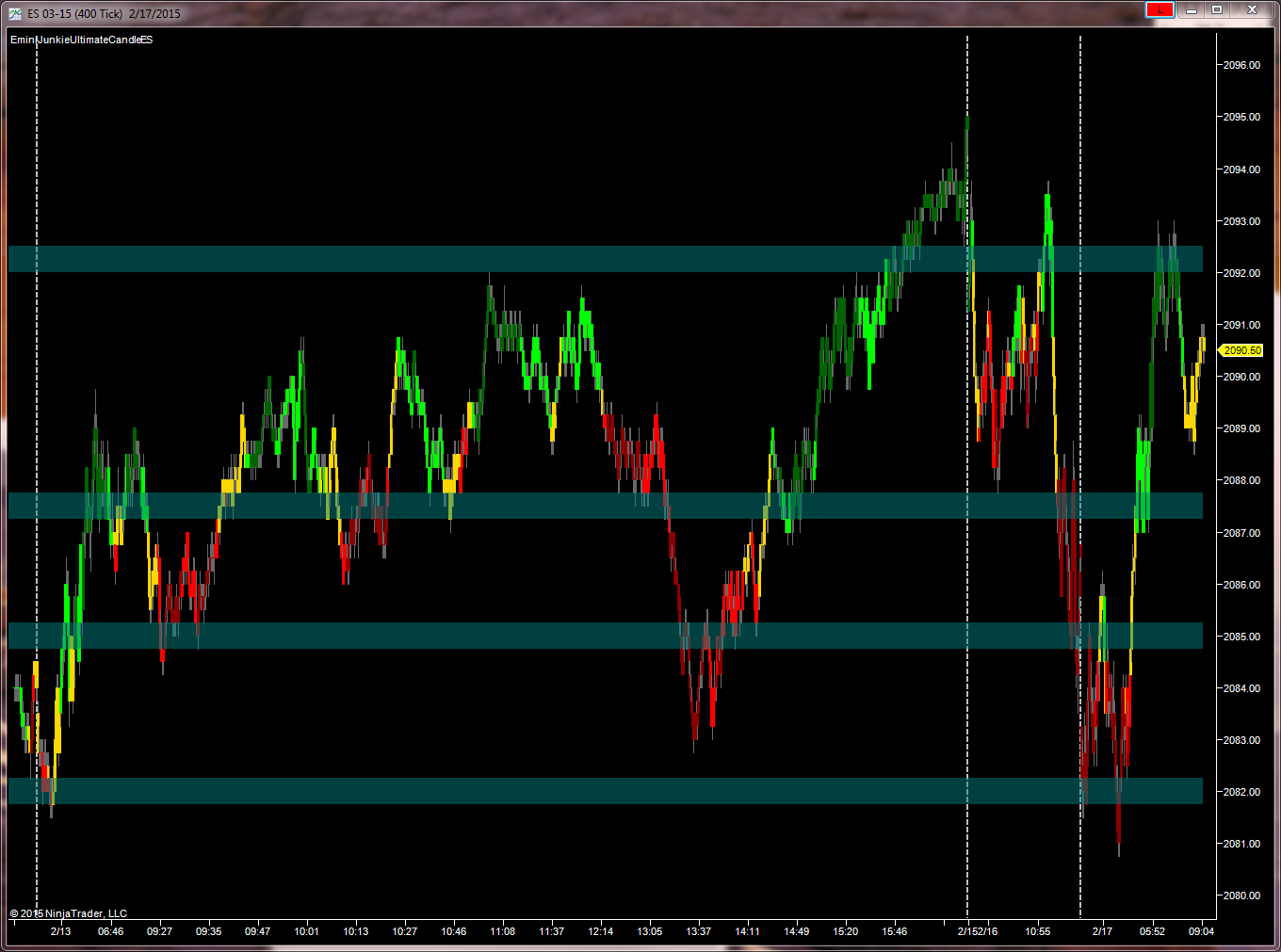Select the teal zone at 2092.00
The image size is (1281, 952).
coord(606,259)
